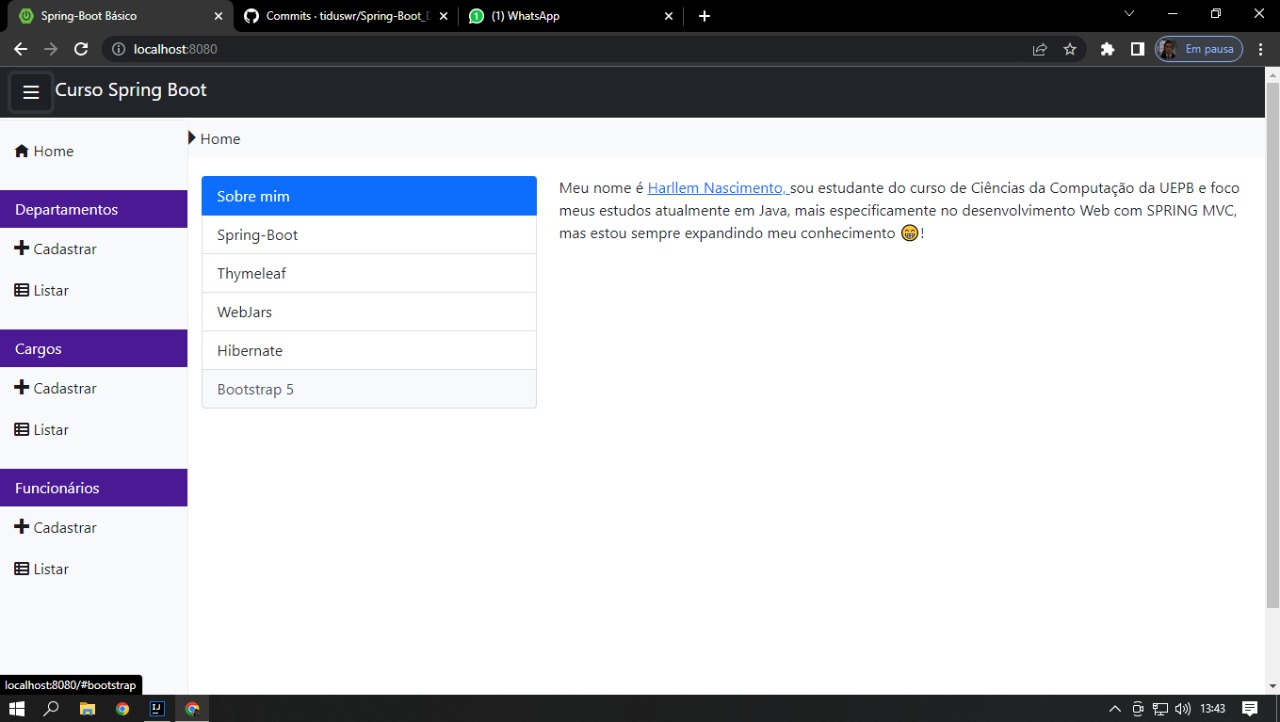Screen dimensions: 1280x722
Task: Open Chrome from the taskbar
Action: [x=192, y=709]
